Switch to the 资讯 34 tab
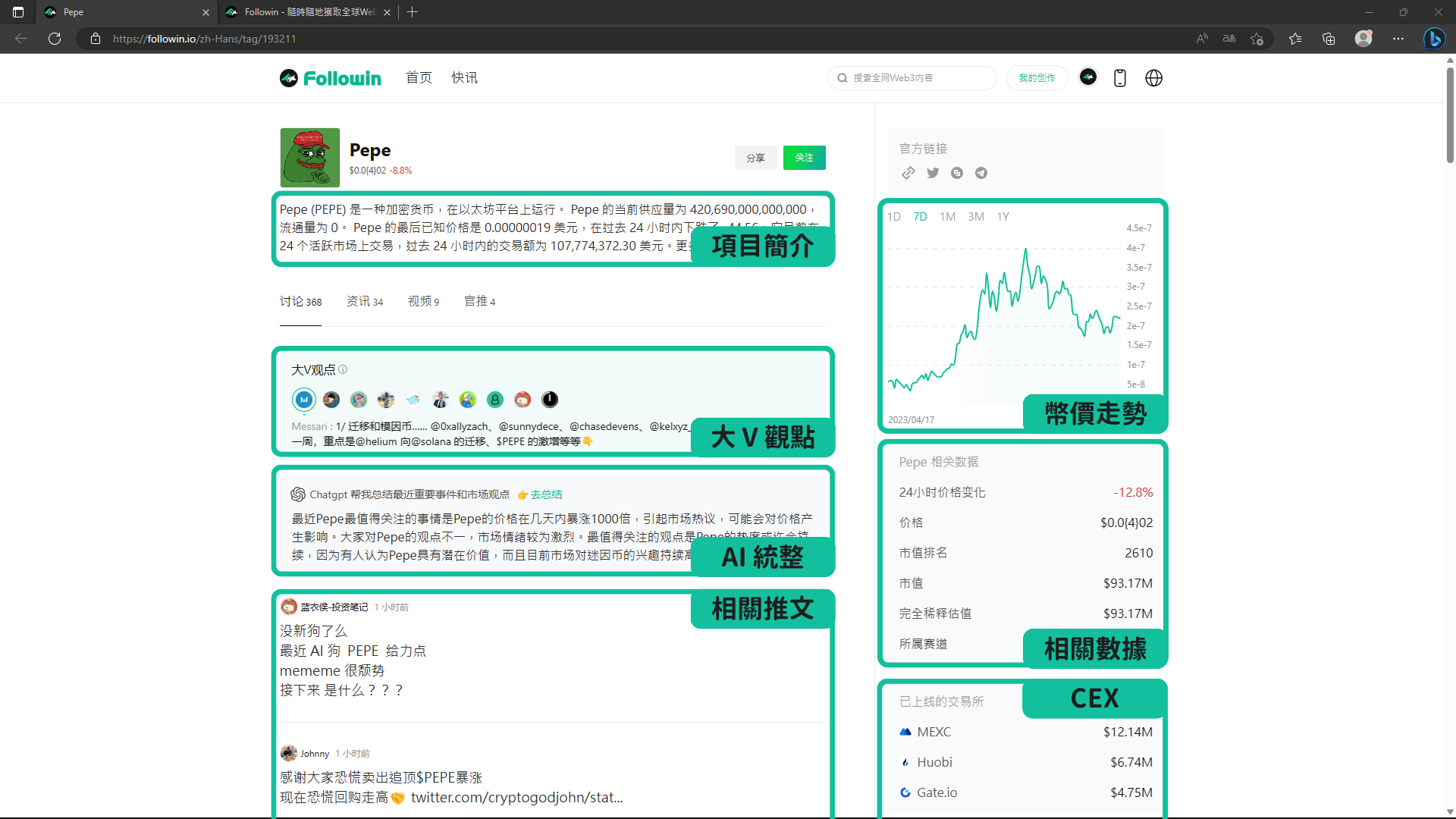1456x819 pixels. [x=365, y=302]
